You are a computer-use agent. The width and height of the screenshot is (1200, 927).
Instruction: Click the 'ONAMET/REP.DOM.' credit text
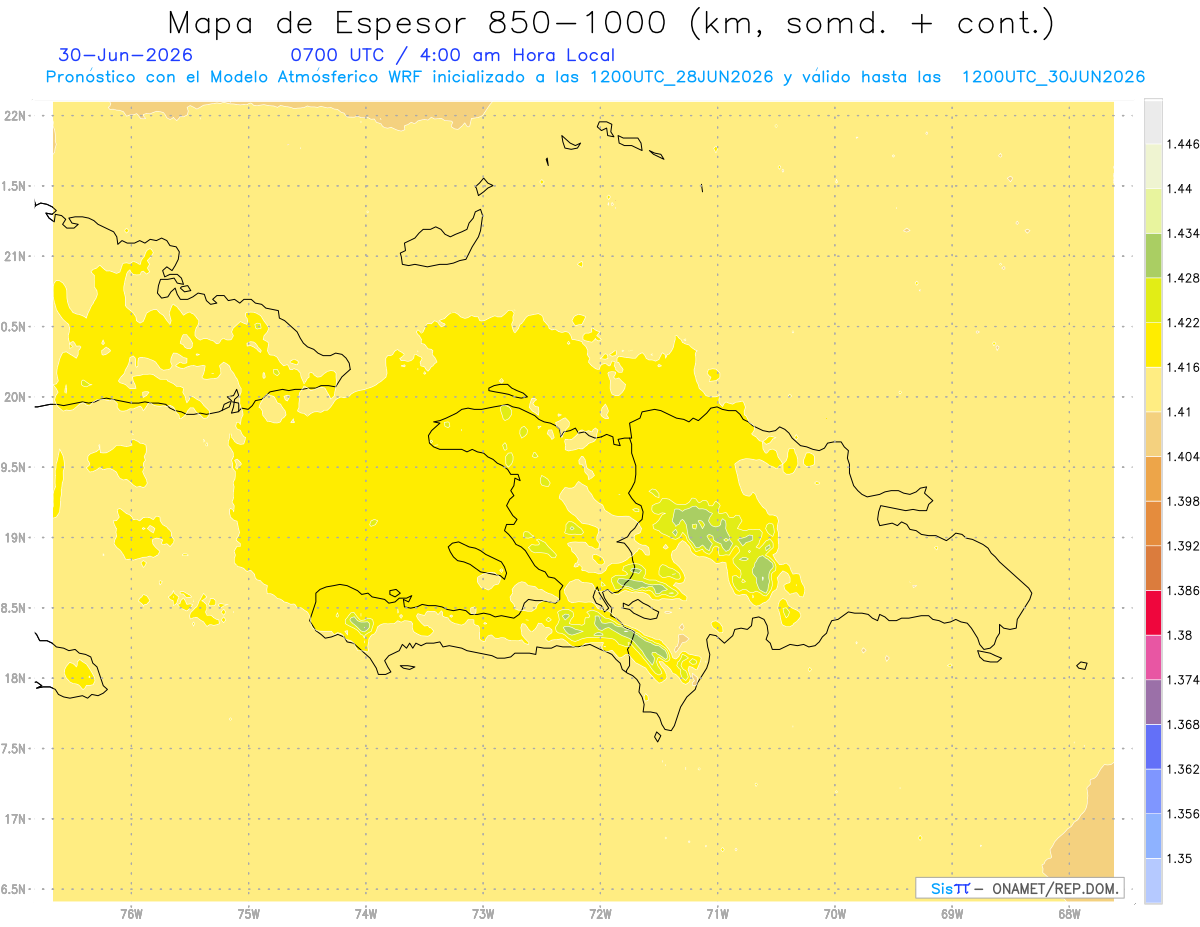[1055, 888]
